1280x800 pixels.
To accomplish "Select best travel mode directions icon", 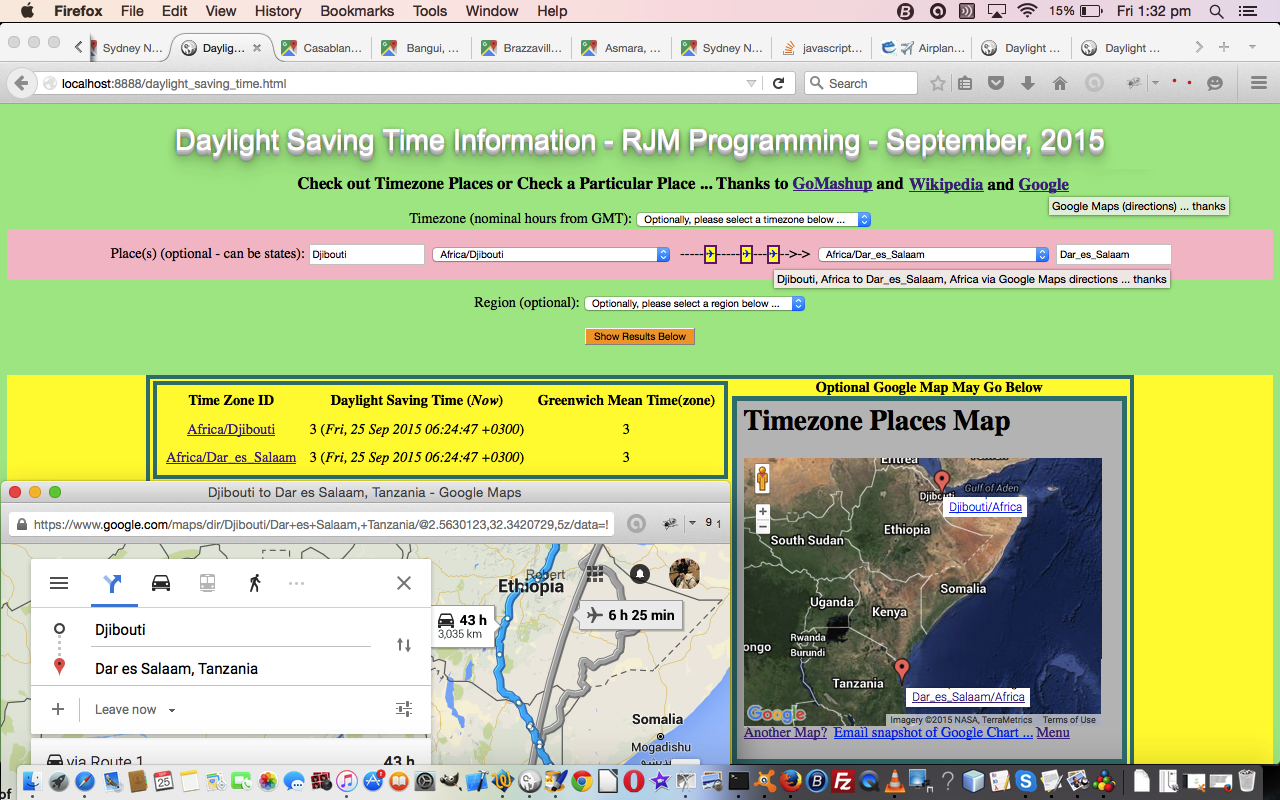I will tap(113, 583).
